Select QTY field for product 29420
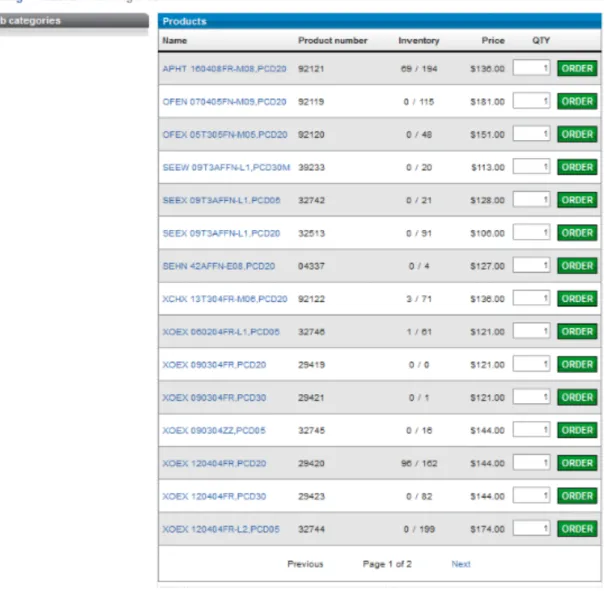 coord(531,463)
